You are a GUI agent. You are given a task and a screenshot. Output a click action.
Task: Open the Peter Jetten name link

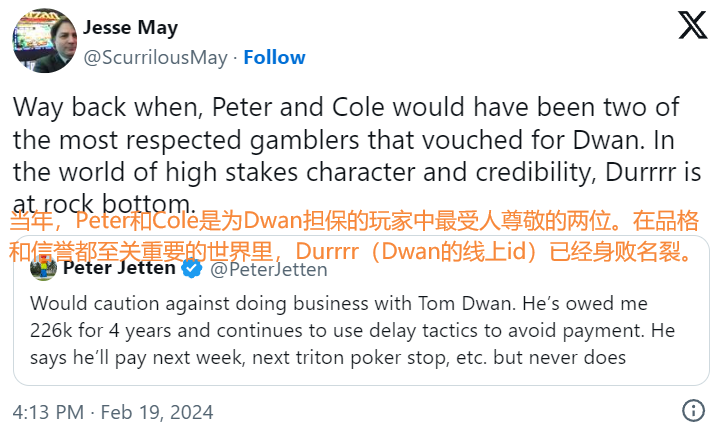pyautogui.click(x=119, y=268)
